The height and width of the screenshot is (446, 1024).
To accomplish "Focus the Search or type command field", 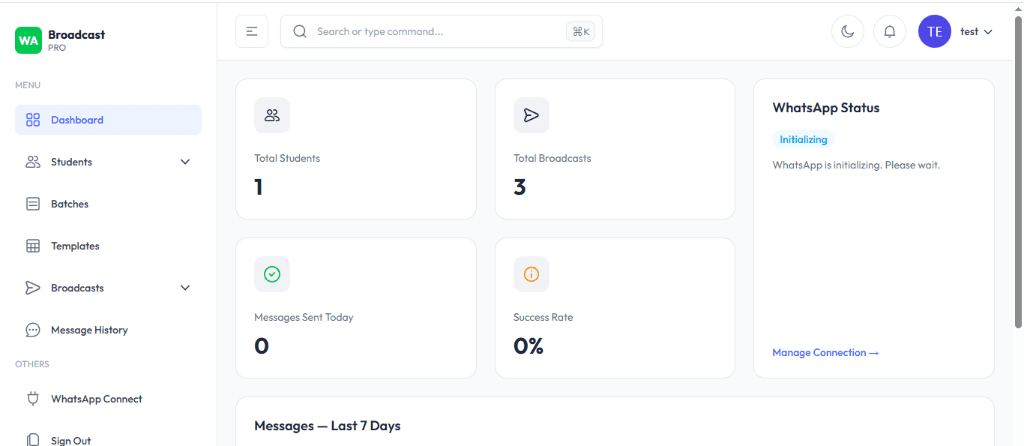I will 441,31.
